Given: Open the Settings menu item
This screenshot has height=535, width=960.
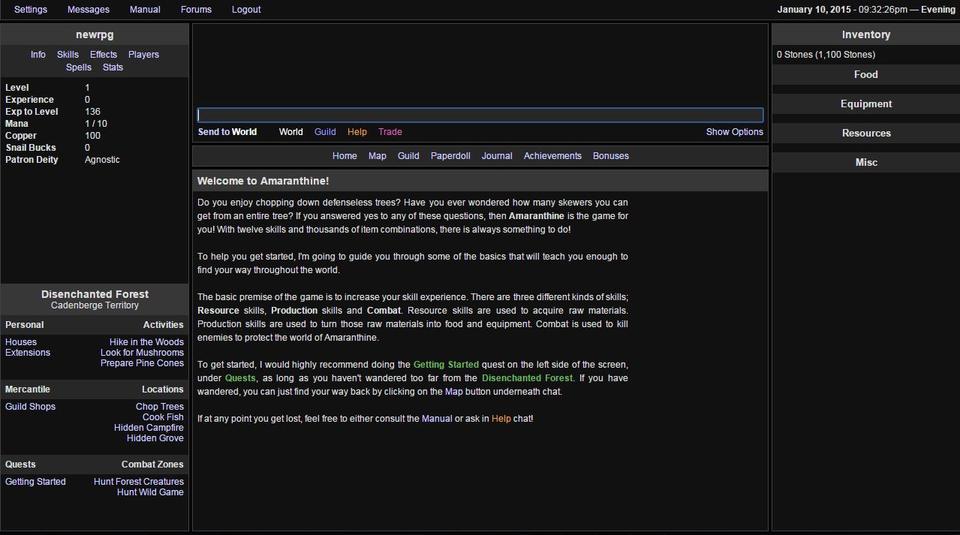Looking at the screenshot, I should pos(30,10).
